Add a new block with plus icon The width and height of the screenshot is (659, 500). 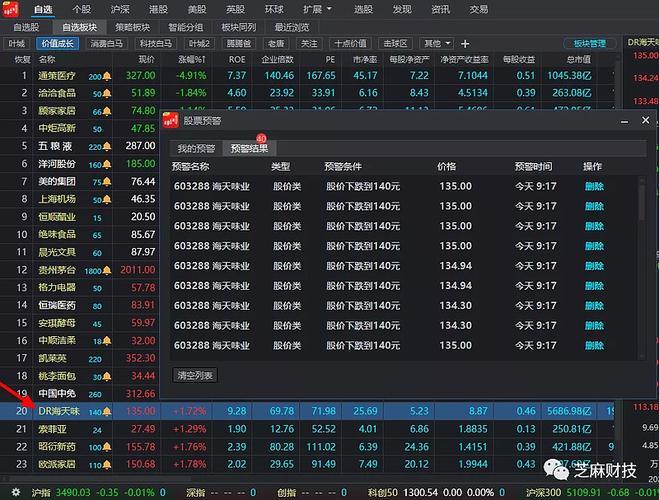[x=465, y=44]
